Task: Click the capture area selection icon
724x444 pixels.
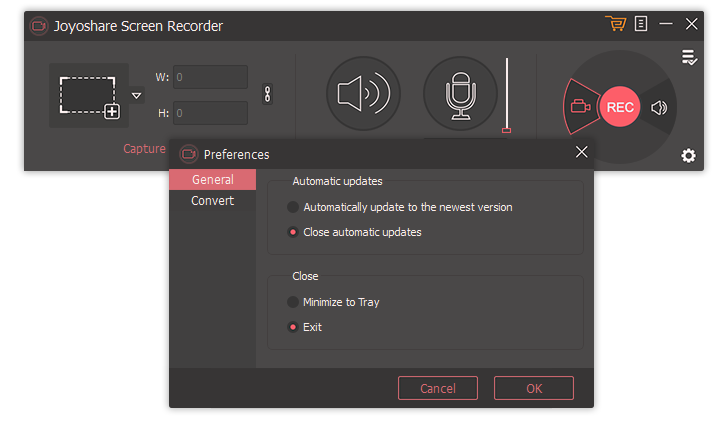Action: (x=89, y=96)
